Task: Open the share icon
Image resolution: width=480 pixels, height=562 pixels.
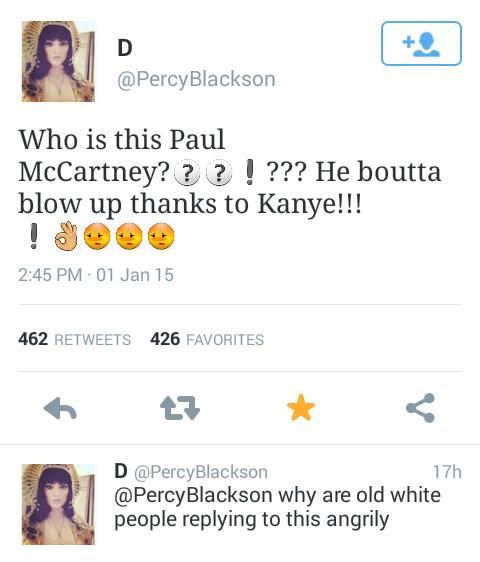Action: 420,408
